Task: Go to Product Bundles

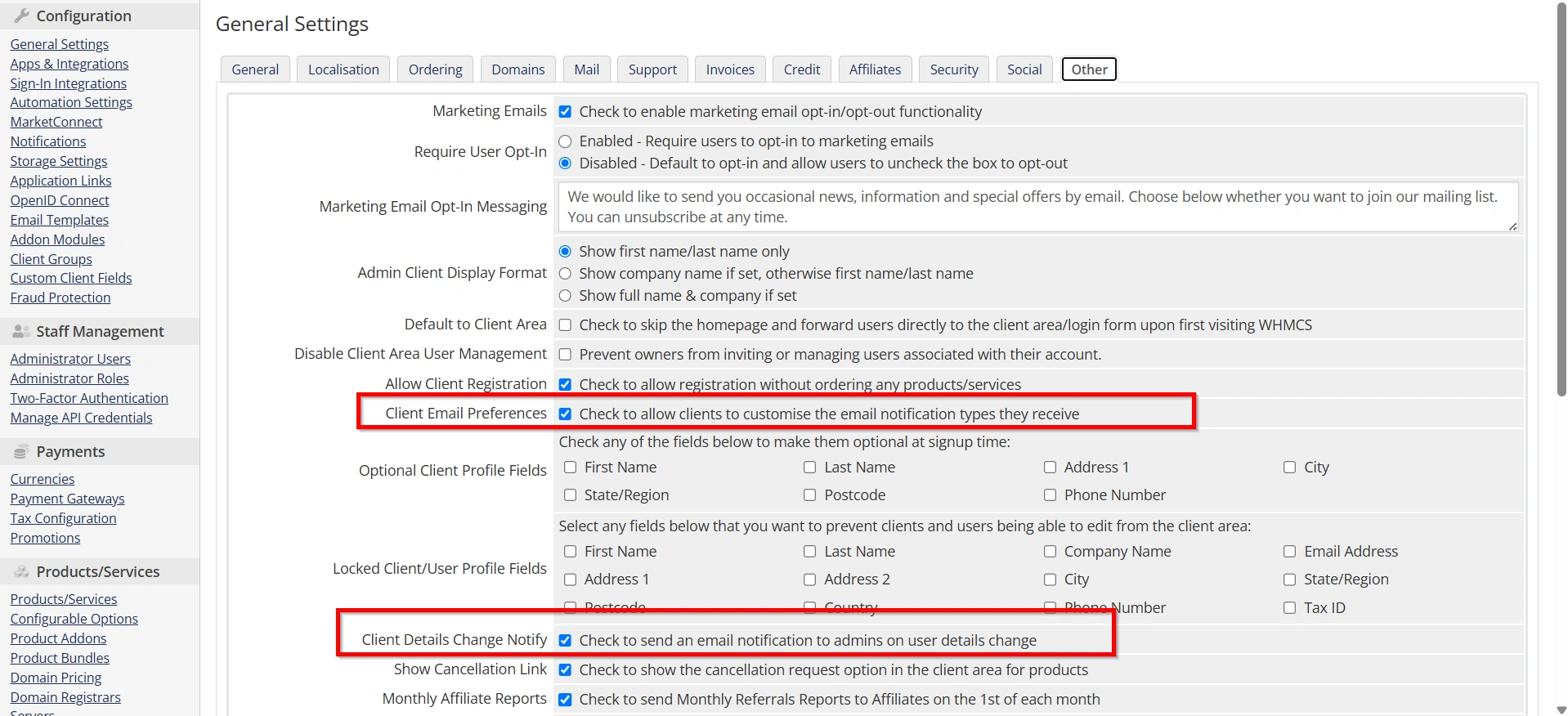Action: tap(60, 658)
